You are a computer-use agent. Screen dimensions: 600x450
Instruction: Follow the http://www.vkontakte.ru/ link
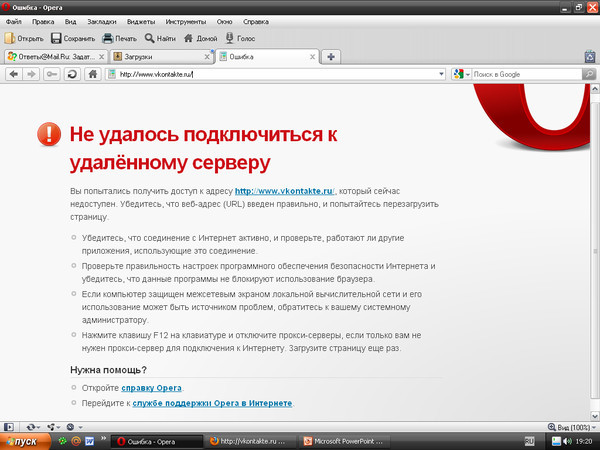click(285, 191)
